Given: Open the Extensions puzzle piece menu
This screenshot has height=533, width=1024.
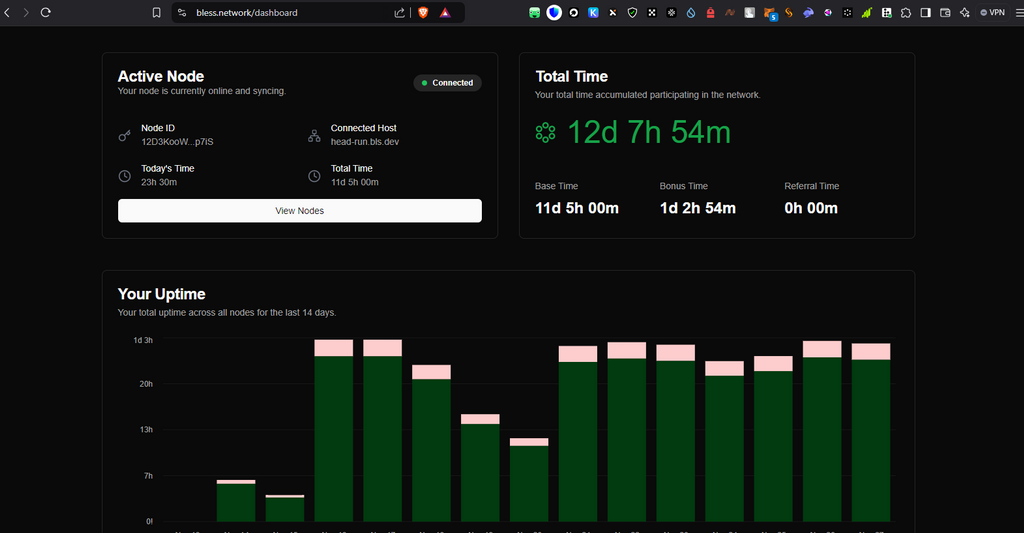Looking at the screenshot, I should point(906,12).
